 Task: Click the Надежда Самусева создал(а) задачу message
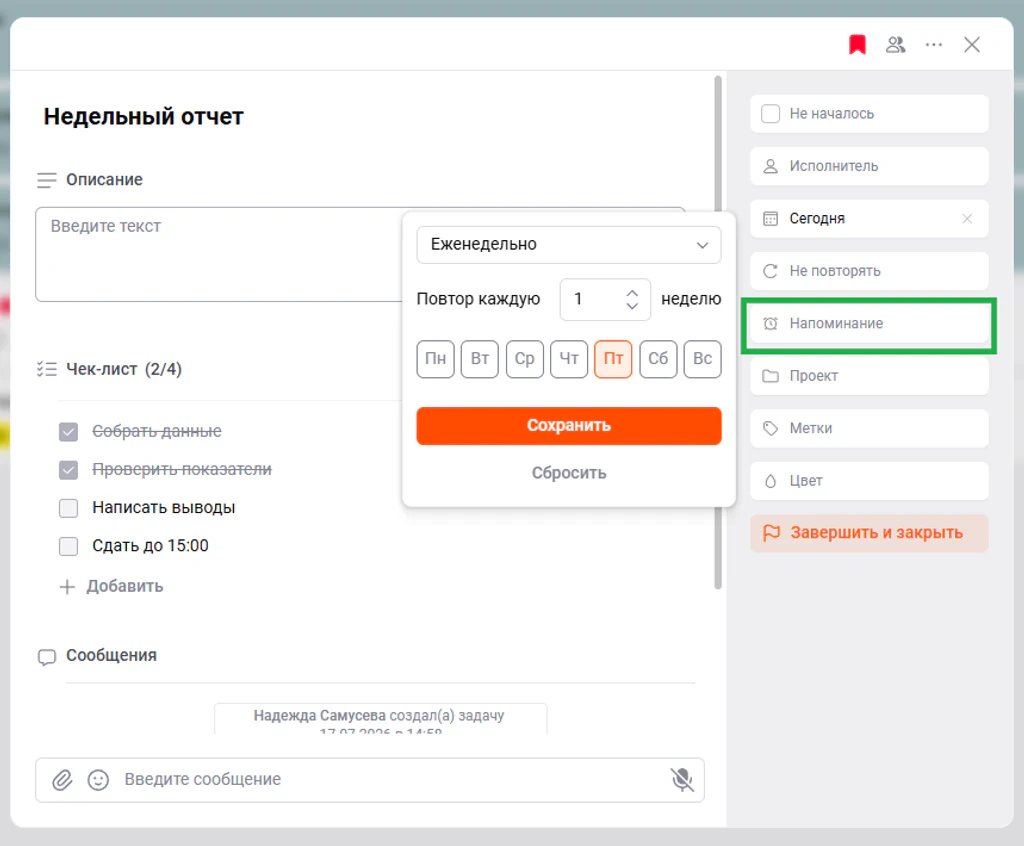click(379, 719)
